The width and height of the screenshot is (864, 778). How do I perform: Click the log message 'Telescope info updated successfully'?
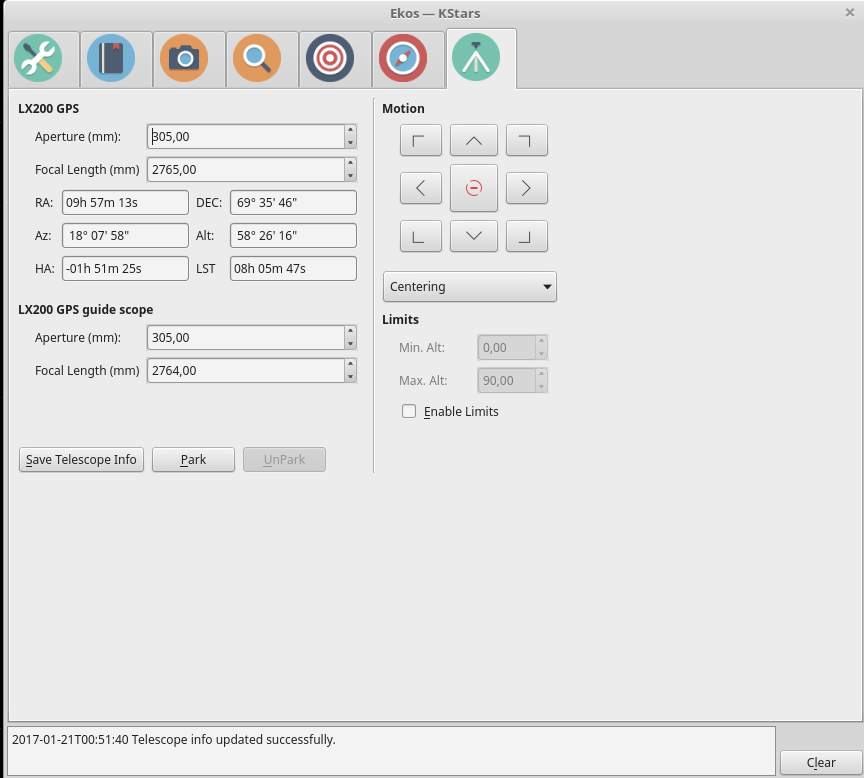click(x=234, y=739)
